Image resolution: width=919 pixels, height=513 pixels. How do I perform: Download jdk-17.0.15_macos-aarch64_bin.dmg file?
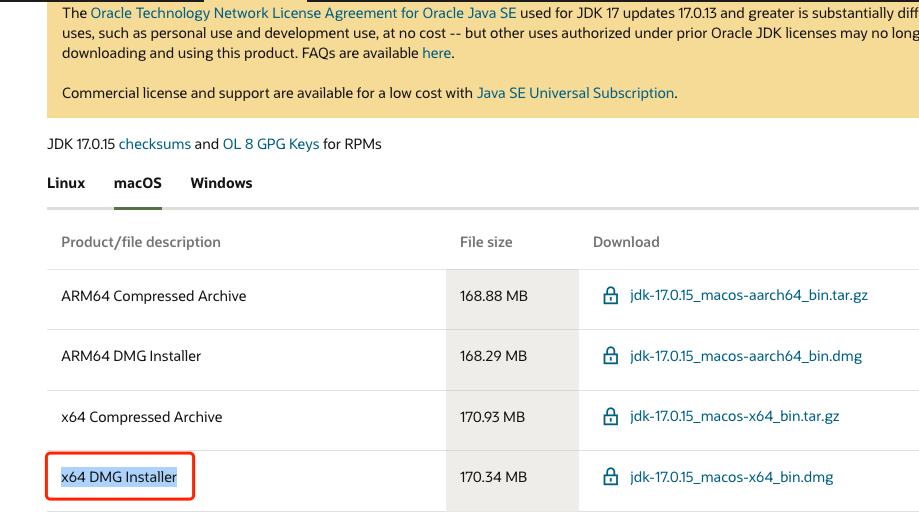(746, 356)
